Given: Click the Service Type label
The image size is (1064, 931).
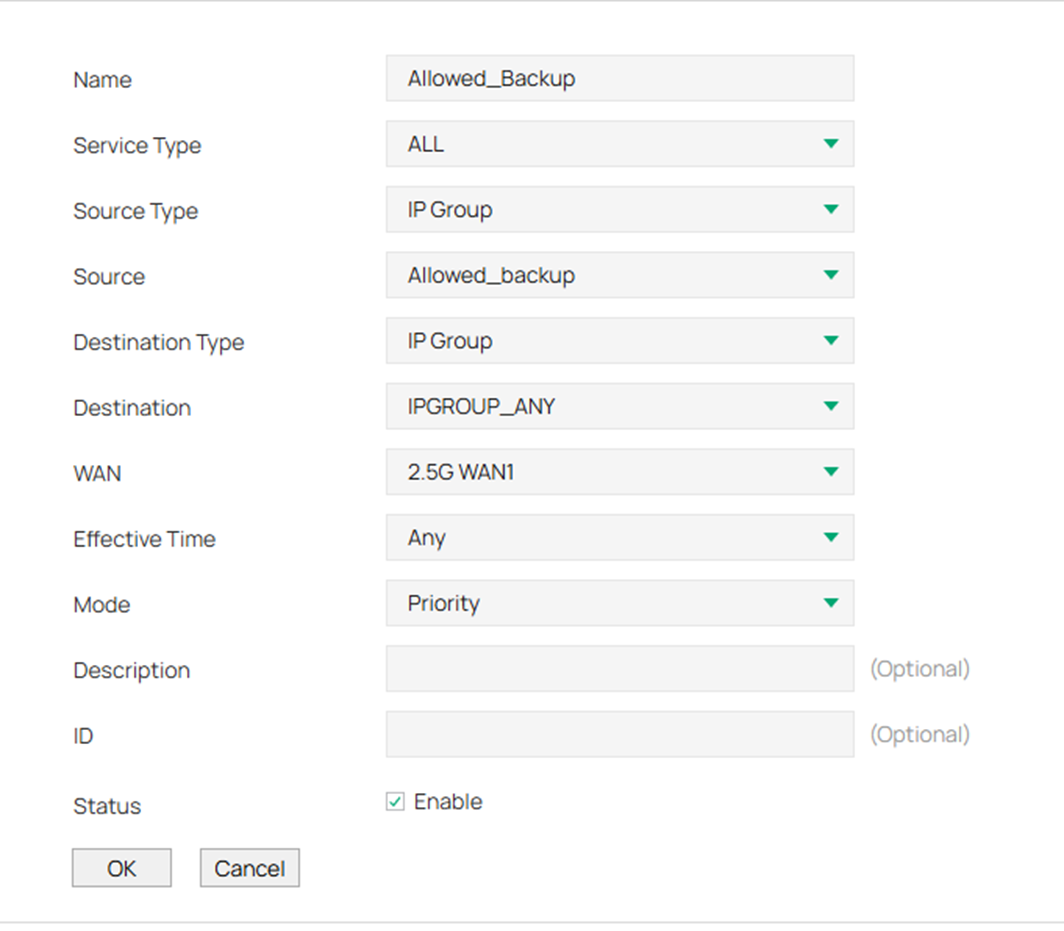Looking at the screenshot, I should click(x=137, y=145).
